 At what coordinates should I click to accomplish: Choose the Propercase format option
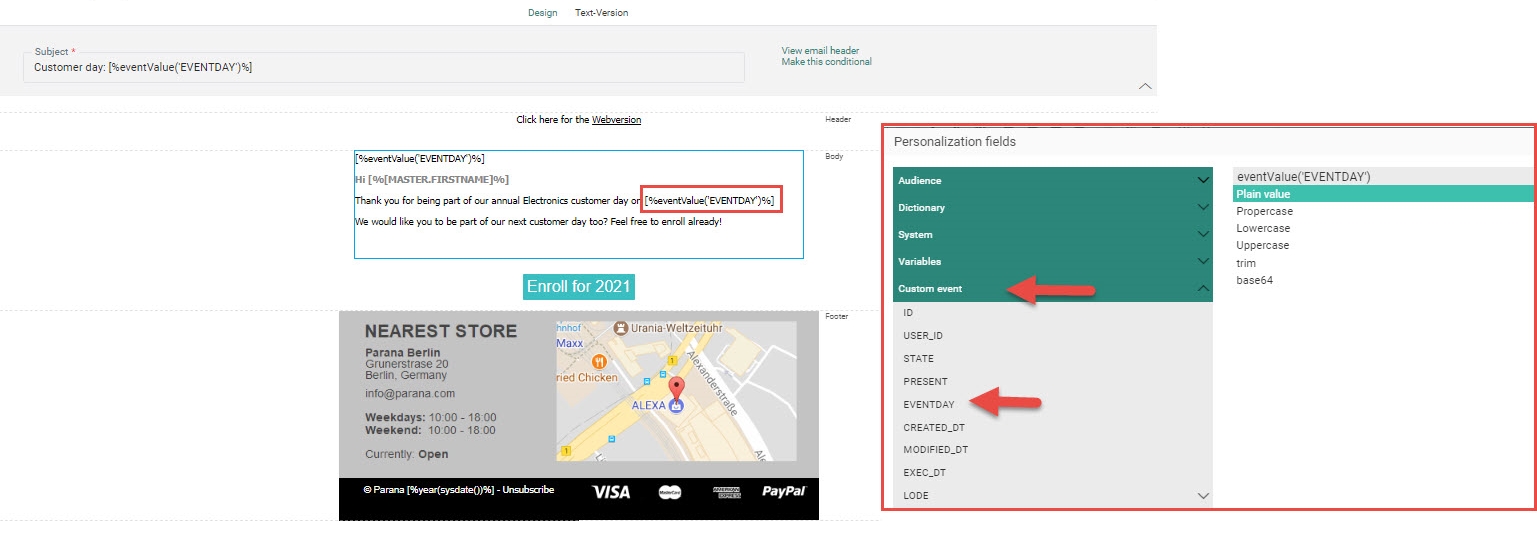pyautogui.click(x=1264, y=212)
